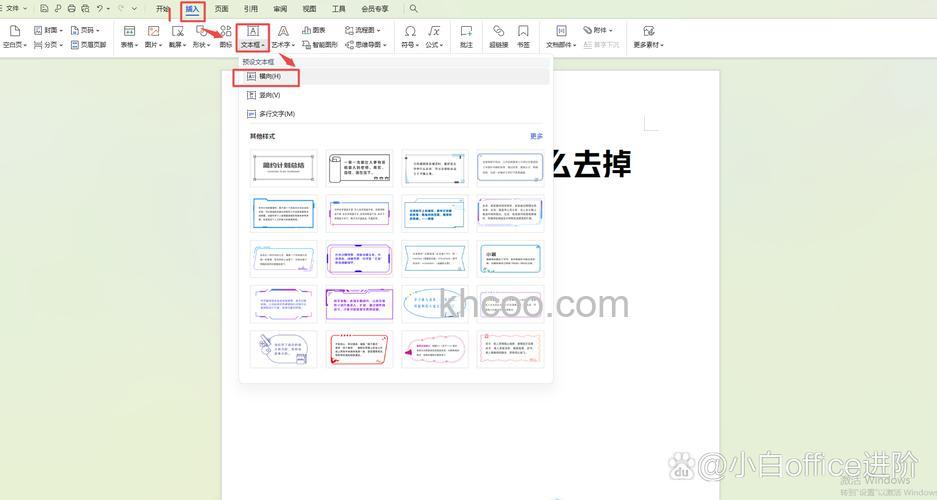Click the text box (文本框) icon

253,31
